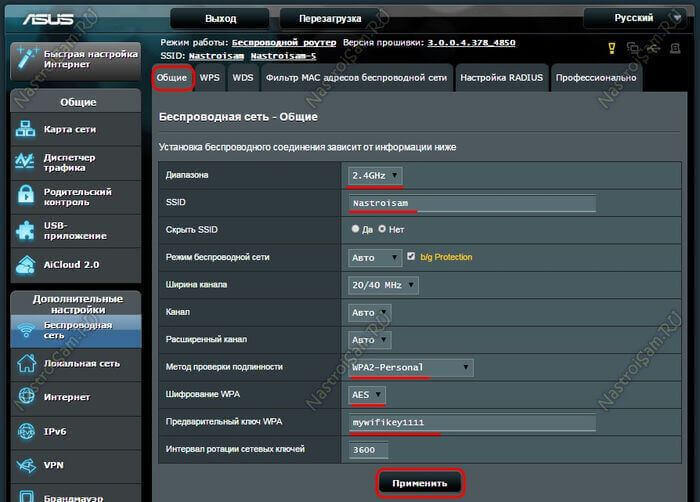Image resolution: width=700 pixels, height=502 pixels.
Task: Select the Да radio button for Скрыть SSID
Action: tap(355, 230)
